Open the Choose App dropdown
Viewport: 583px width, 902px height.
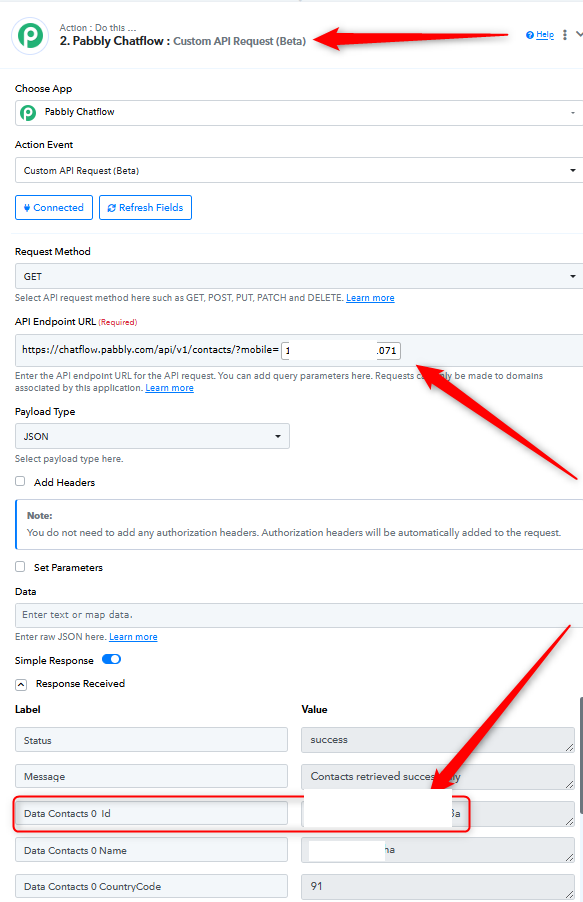(x=299, y=113)
